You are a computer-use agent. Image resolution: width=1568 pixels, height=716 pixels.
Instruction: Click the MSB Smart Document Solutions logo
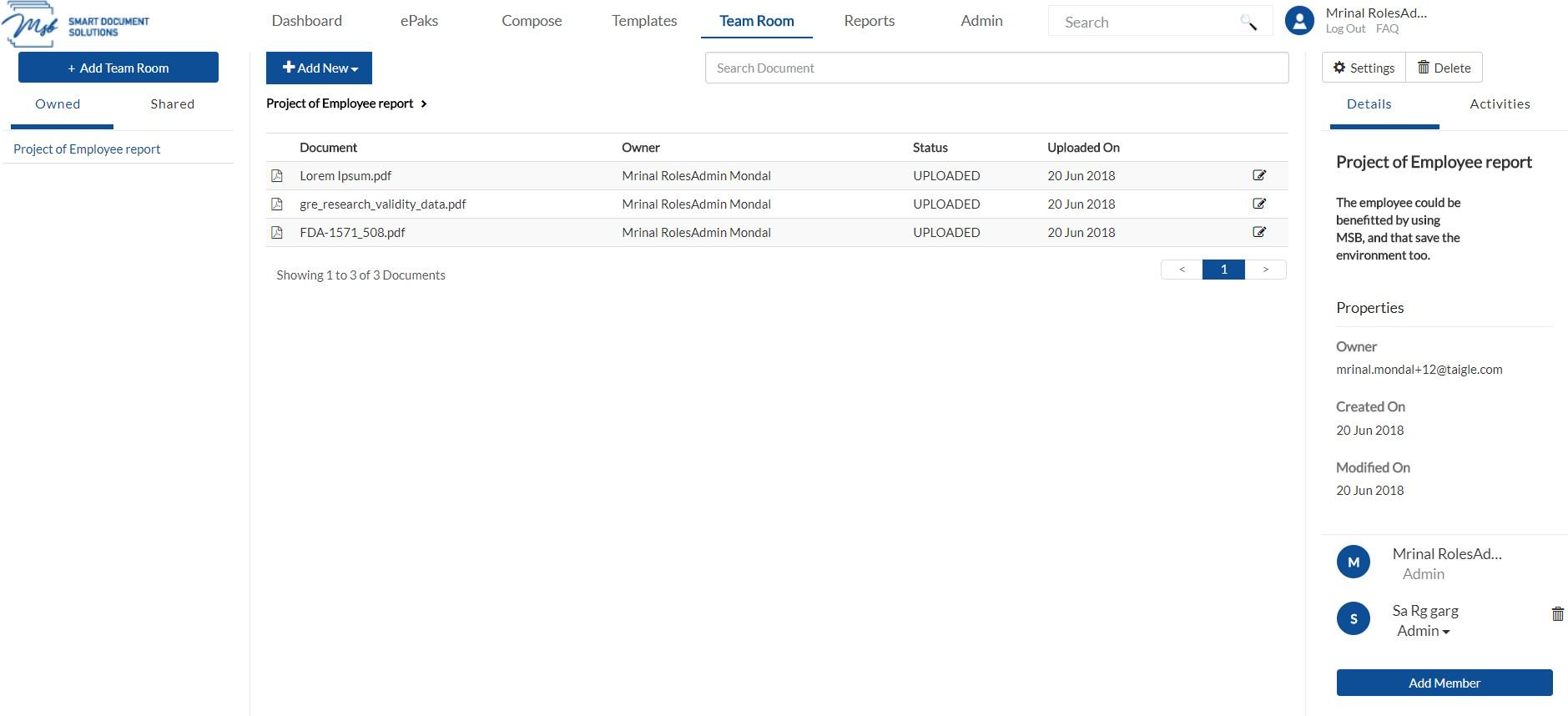[x=76, y=25]
